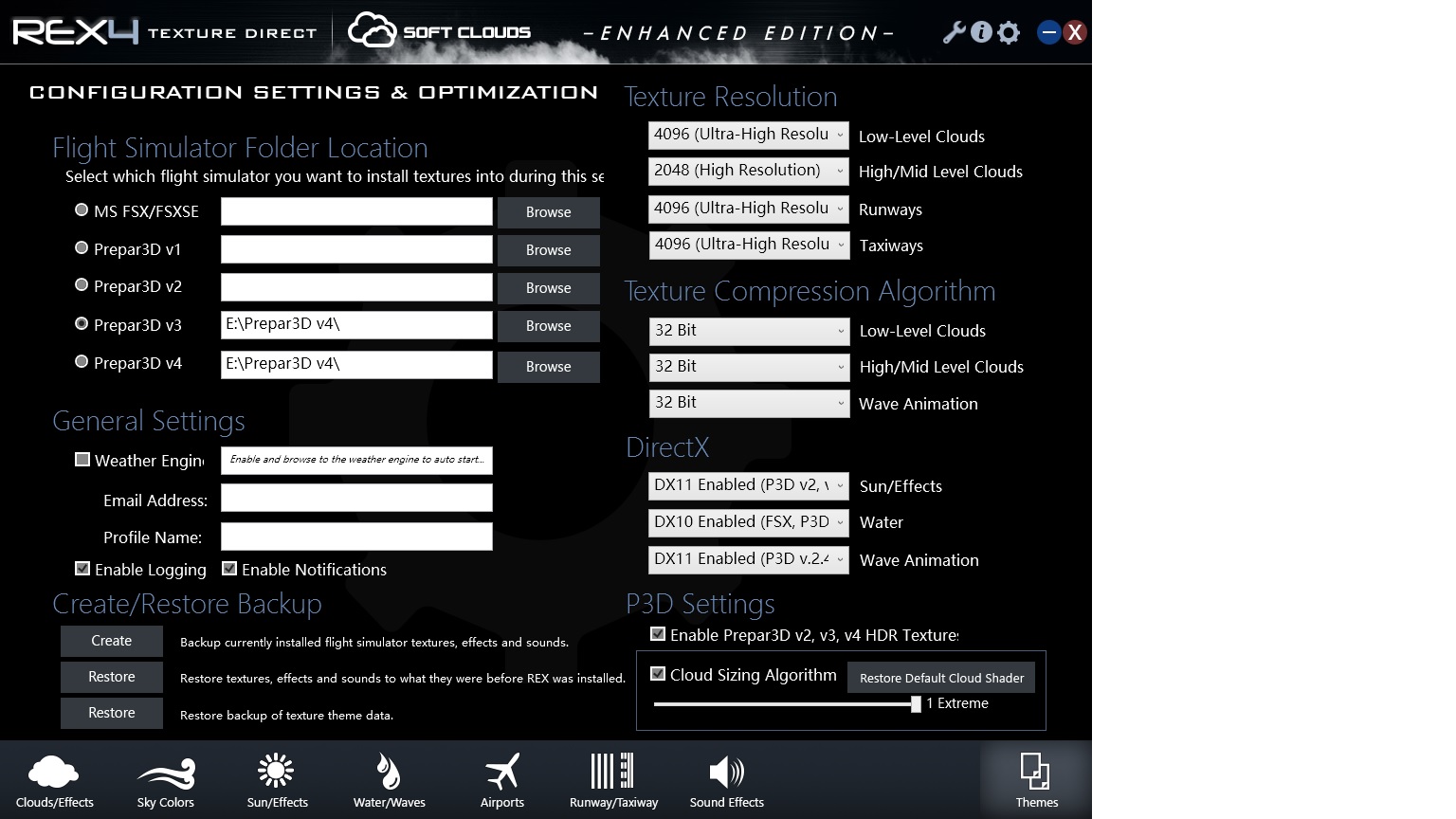Click Create to back up simulator textures
The width and height of the screenshot is (1456, 819).
pos(112,641)
